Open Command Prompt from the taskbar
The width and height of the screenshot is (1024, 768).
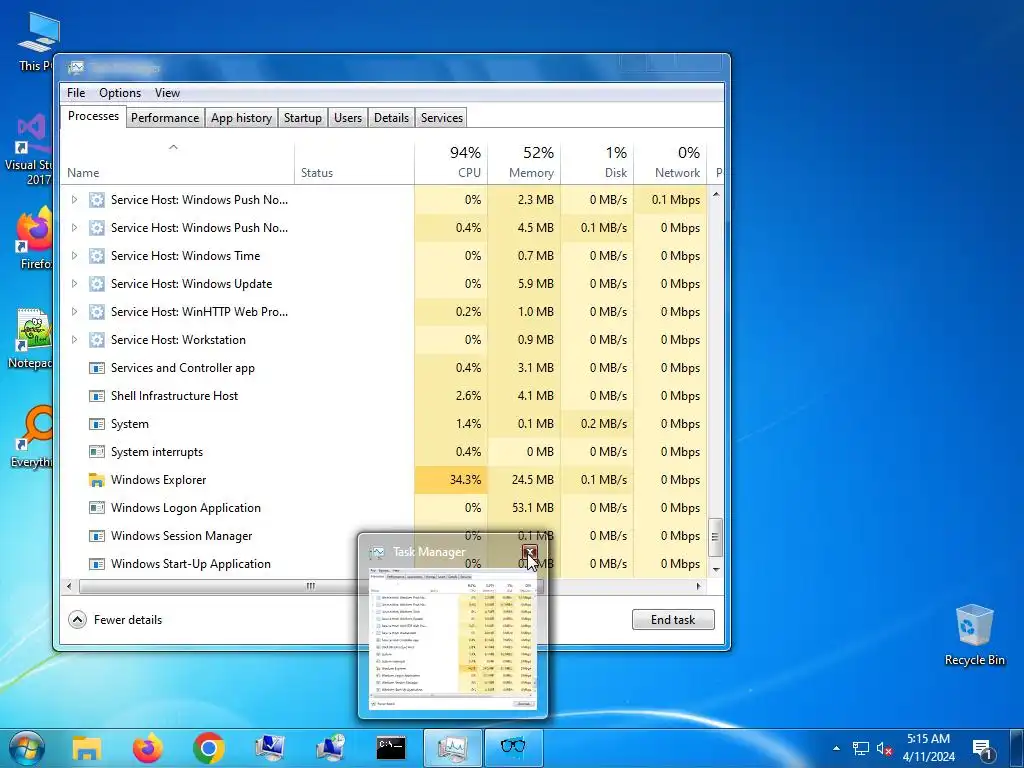coord(391,748)
